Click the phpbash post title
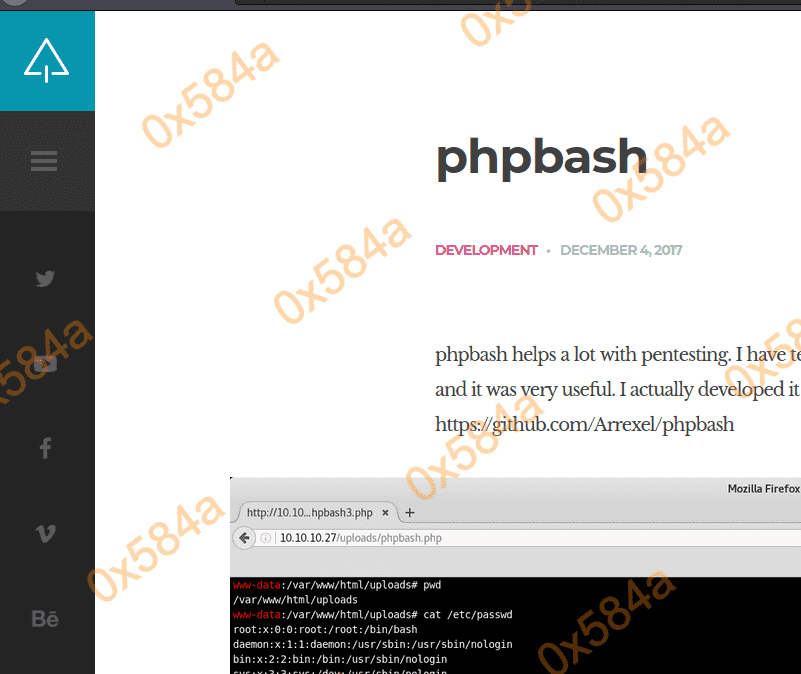Viewport: 801px width, 674px height. point(541,157)
